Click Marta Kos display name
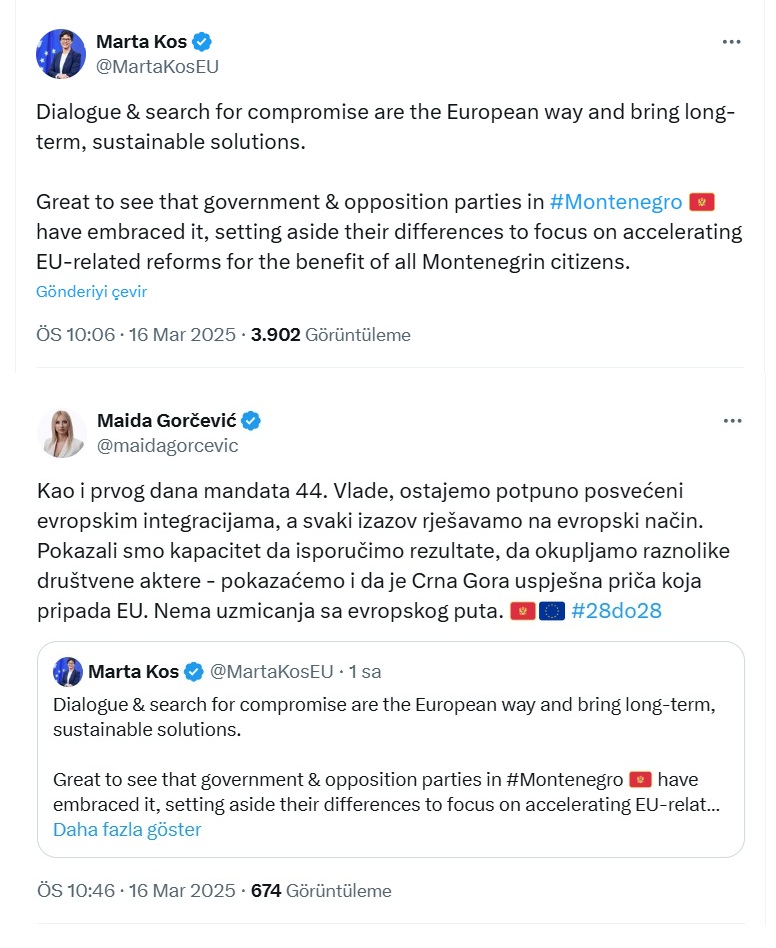Viewport: 776px width, 948px height. point(141,42)
